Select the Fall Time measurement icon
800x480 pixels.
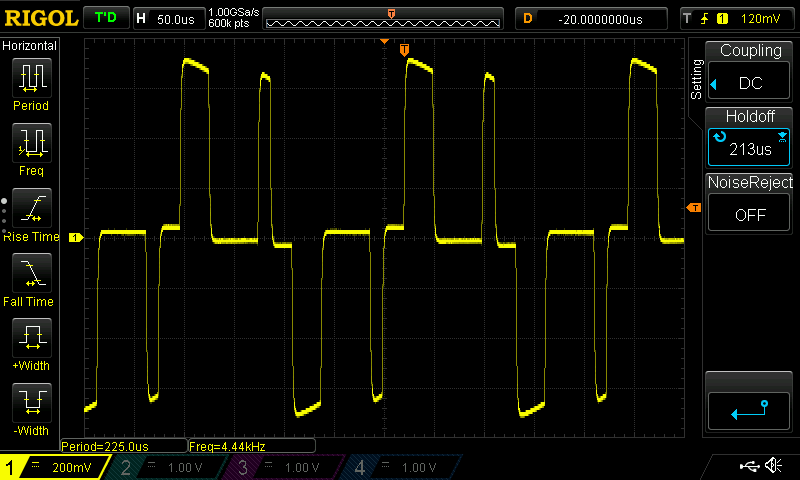click(x=32, y=272)
